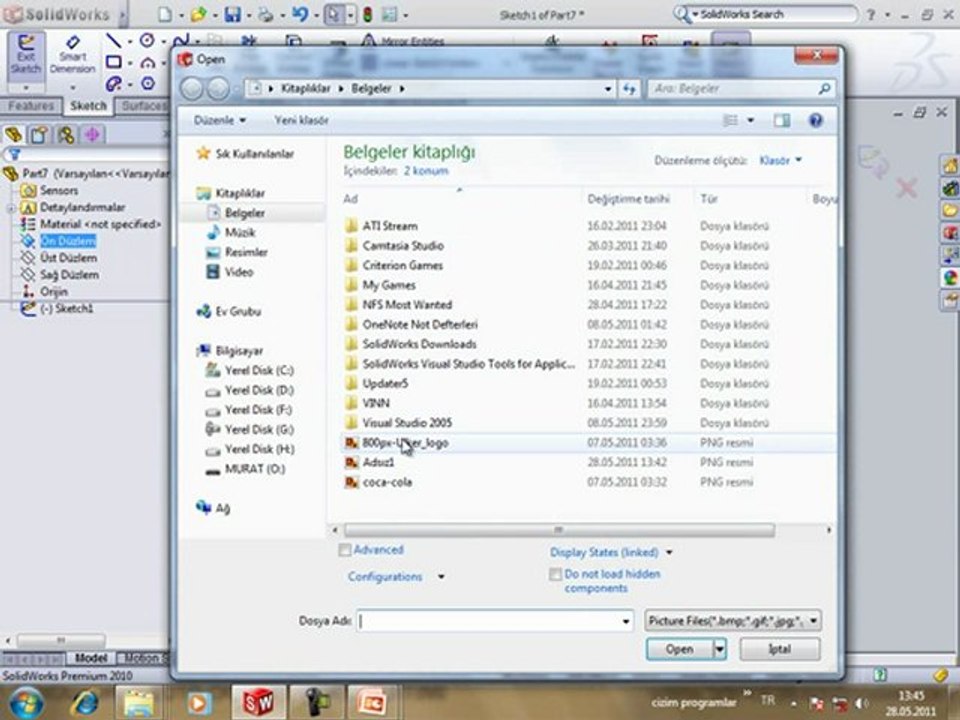Click the Open button
The height and width of the screenshot is (720, 960).
(680, 649)
